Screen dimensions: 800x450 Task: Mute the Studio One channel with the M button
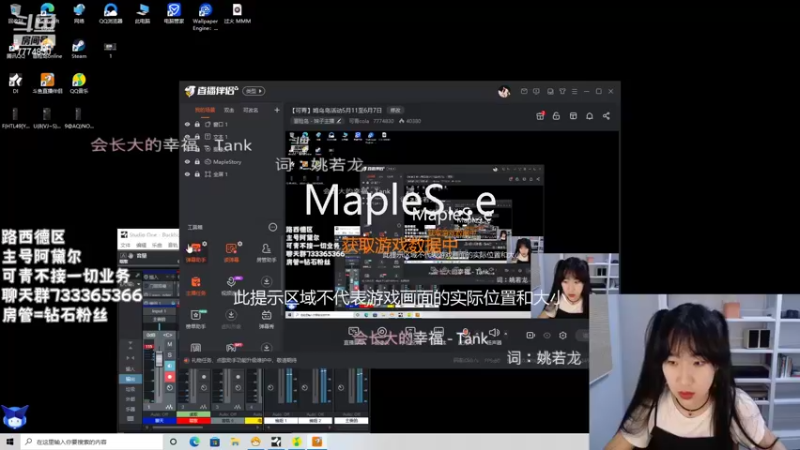tap(170, 344)
